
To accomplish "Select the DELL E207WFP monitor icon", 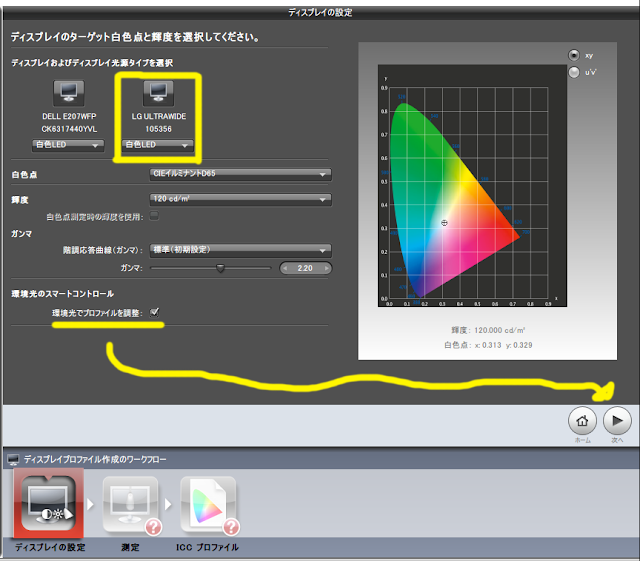I will pyautogui.click(x=69, y=92).
